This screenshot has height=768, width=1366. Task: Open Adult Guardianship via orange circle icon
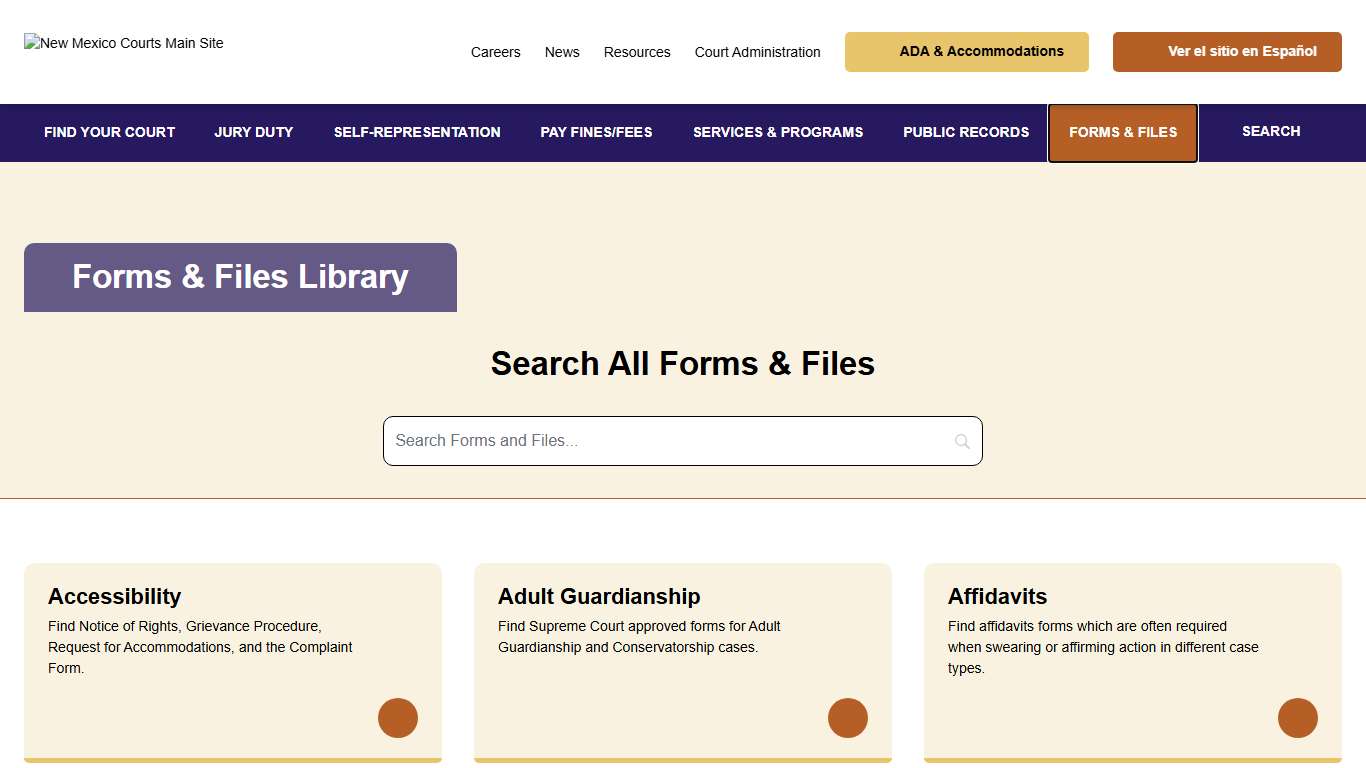[848, 718]
